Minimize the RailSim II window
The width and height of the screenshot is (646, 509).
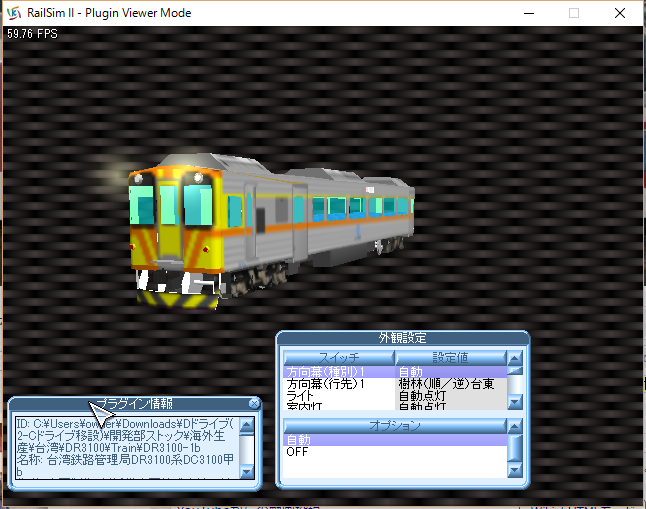pos(529,13)
